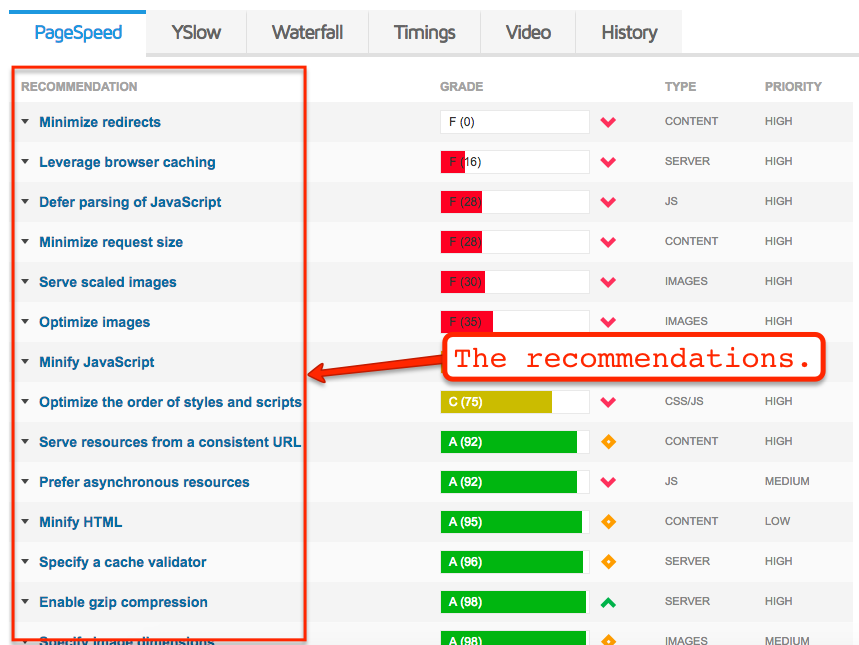Viewport: 859px width, 645px height.
Task: Expand the Optimize images row triangle
Action: click(x=25, y=322)
